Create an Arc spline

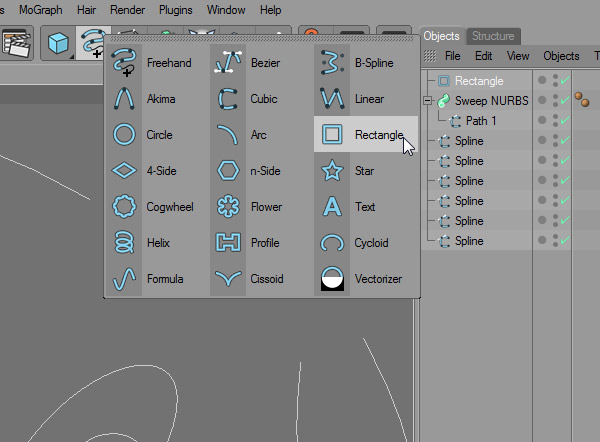click(x=261, y=135)
